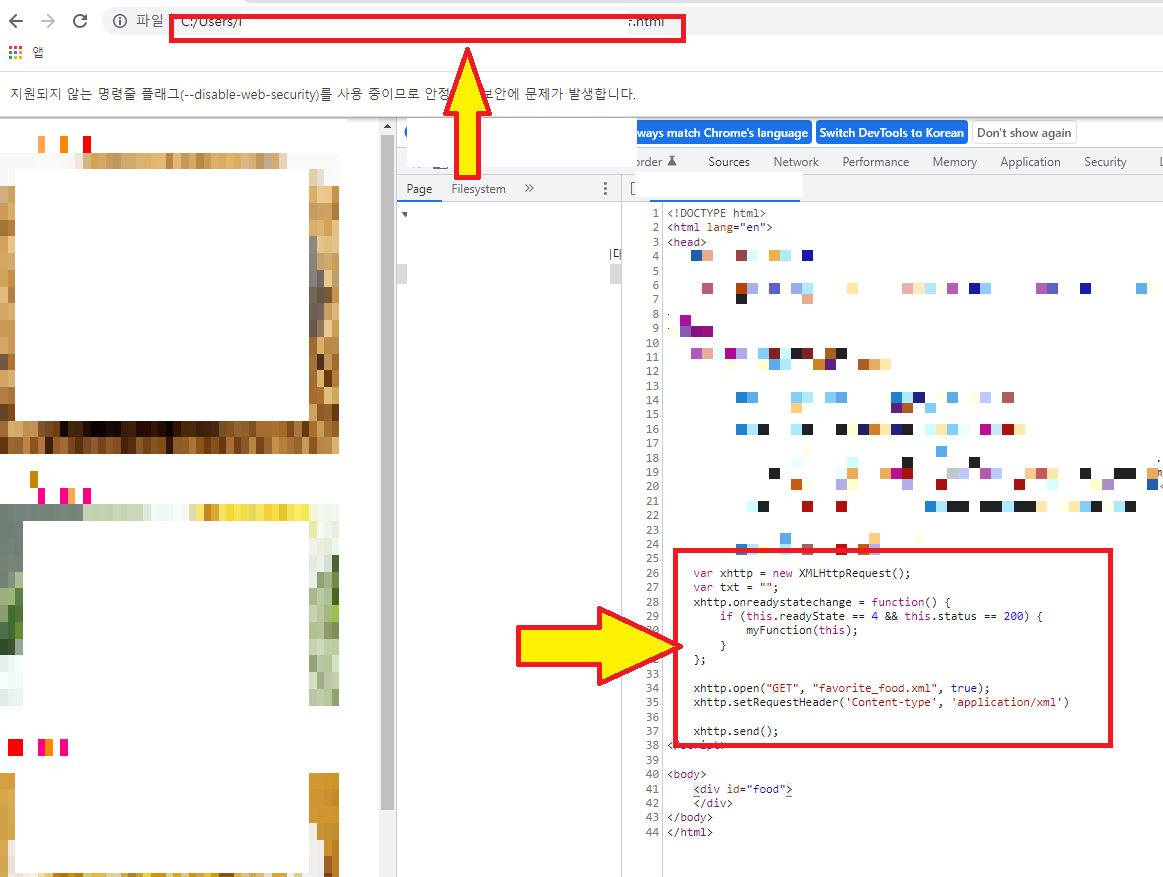Open the navigator three-dot menu
The height and width of the screenshot is (877, 1163).
pos(605,188)
